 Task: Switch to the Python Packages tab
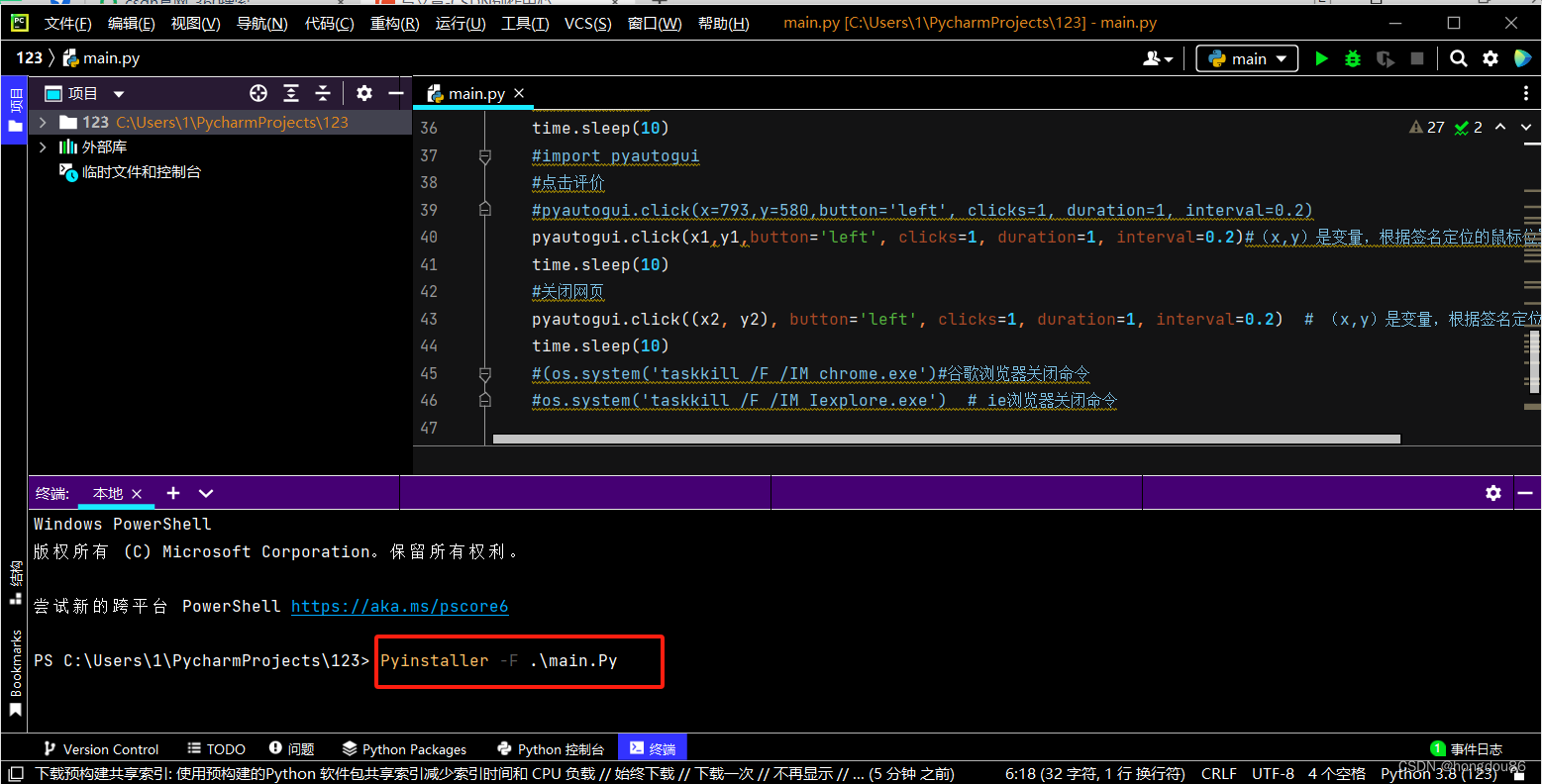pyautogui.click(x=404, y=748)
